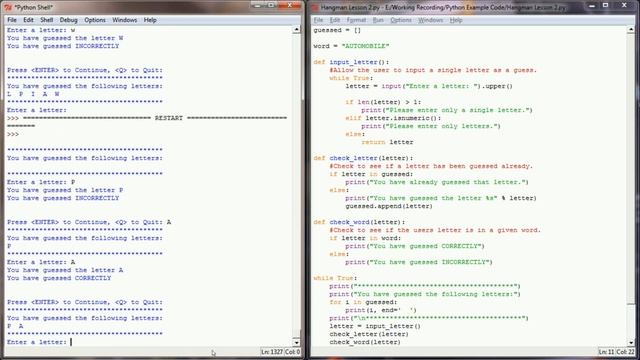Click the 'def check_word(letter):' definition line
Screen dimensions: 640x360
[359, 222]
